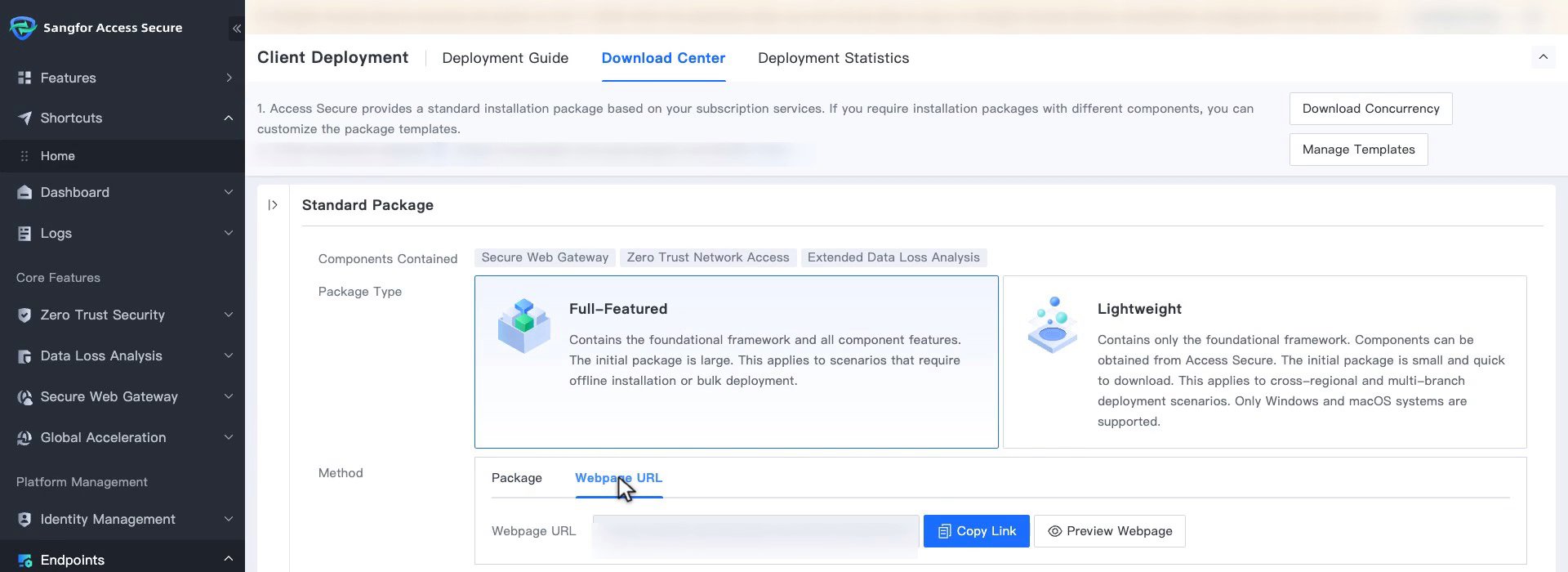Click the Endpoints icon in sidebar

[x=24, y=560]
